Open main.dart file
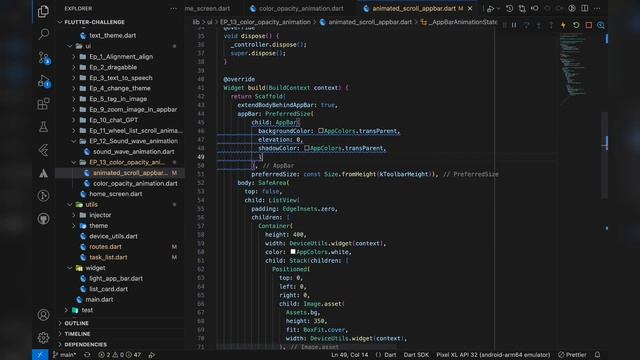Screen dimensions: 640x360 pyautogui.click(x=99, y=300)
